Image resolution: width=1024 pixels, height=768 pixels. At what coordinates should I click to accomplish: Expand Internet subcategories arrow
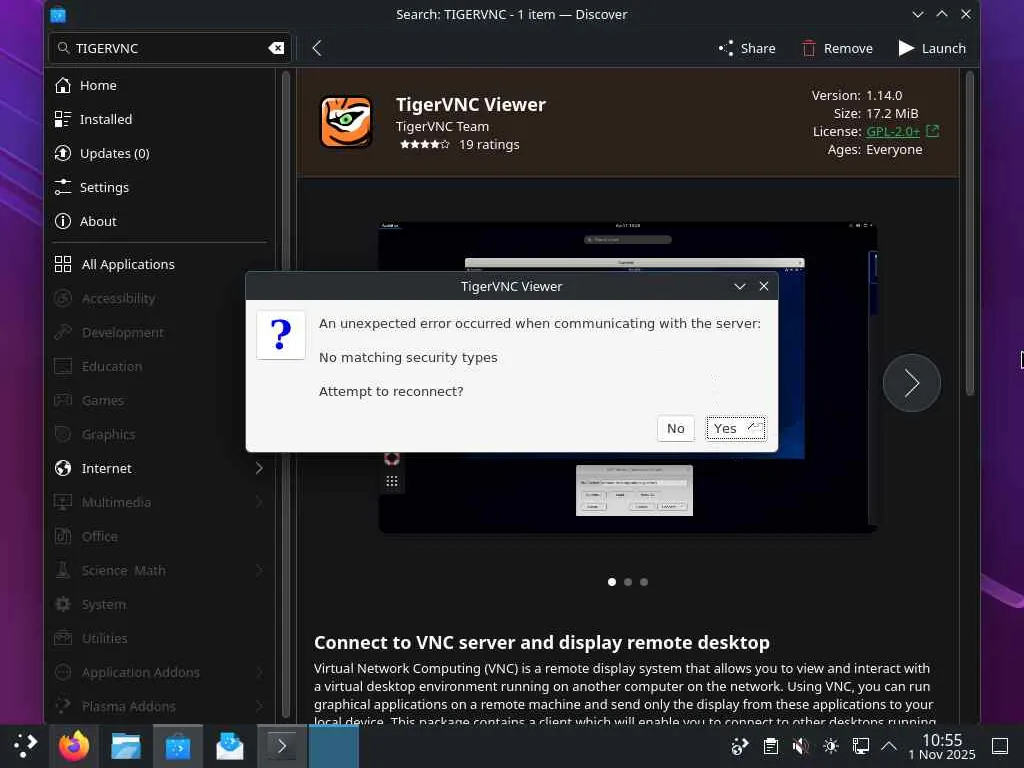pyautogui.click(x=259, y=468)
